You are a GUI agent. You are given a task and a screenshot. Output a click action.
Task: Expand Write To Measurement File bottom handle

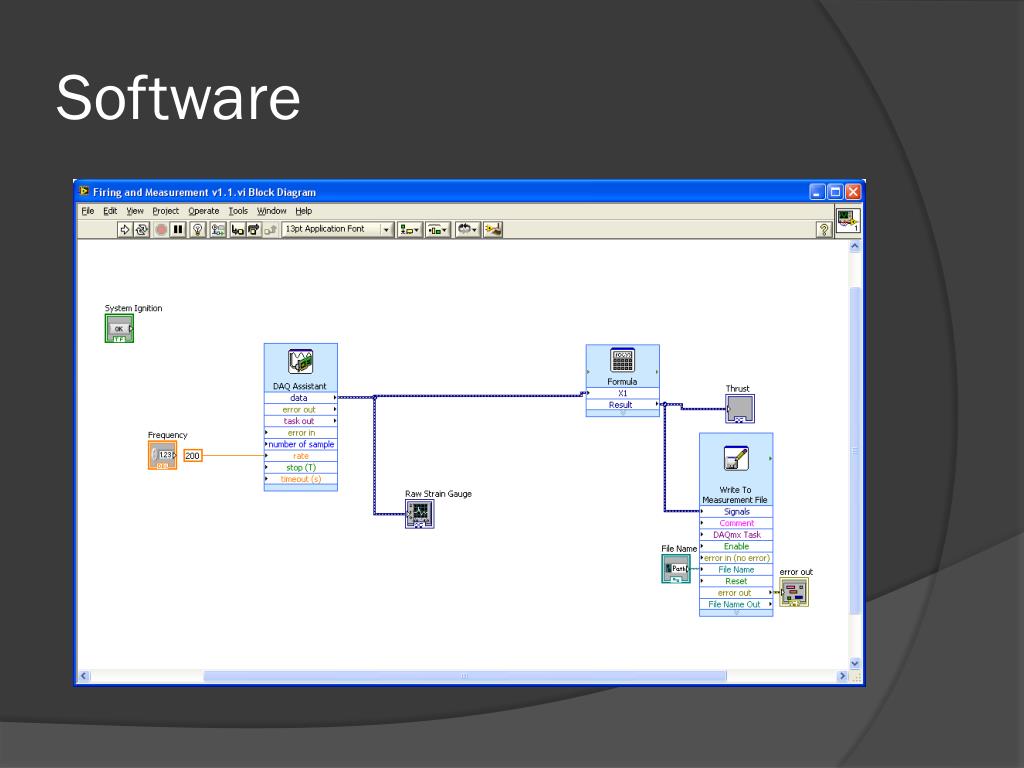(x=736, y=613)
